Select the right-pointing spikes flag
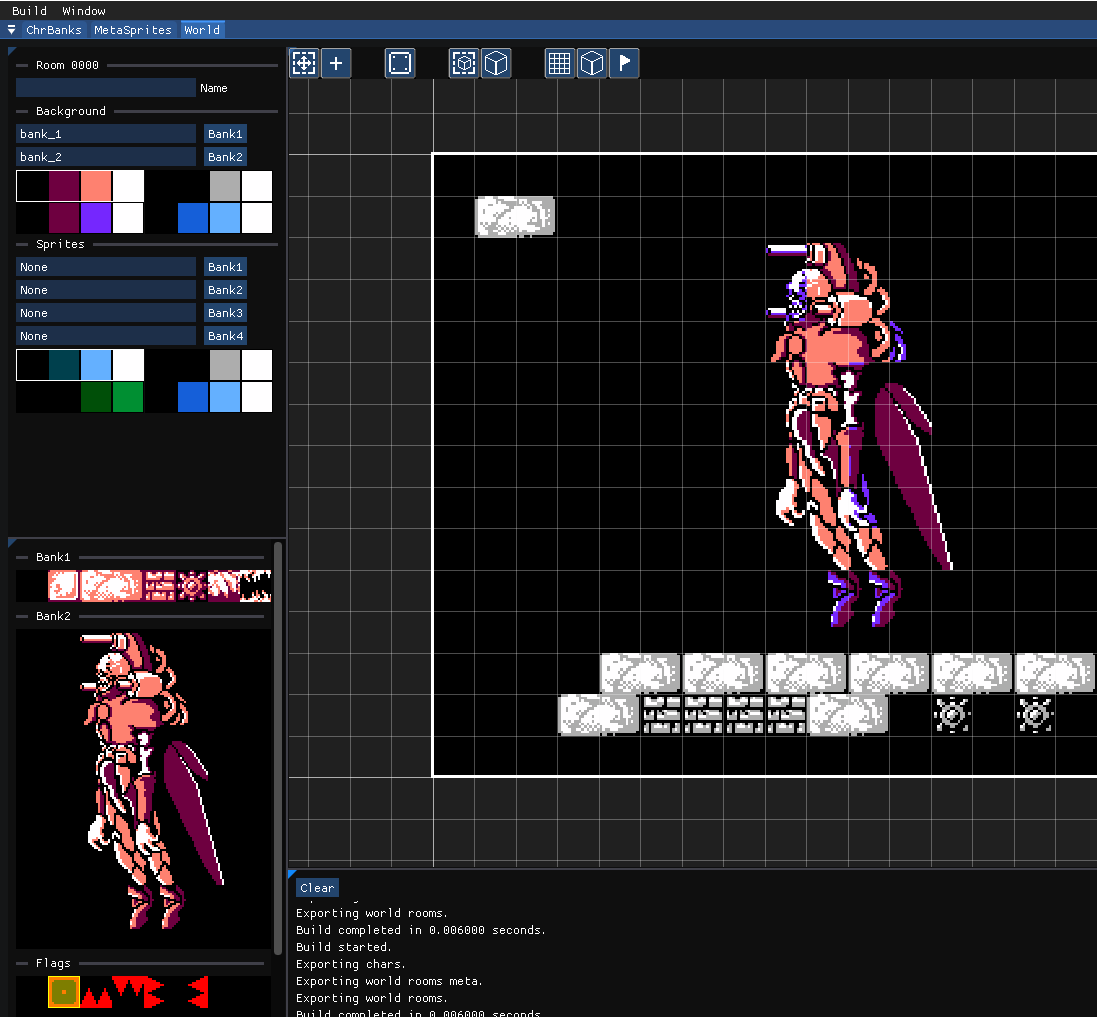This screenshot has width=1097, height=1017. (155, 992)
